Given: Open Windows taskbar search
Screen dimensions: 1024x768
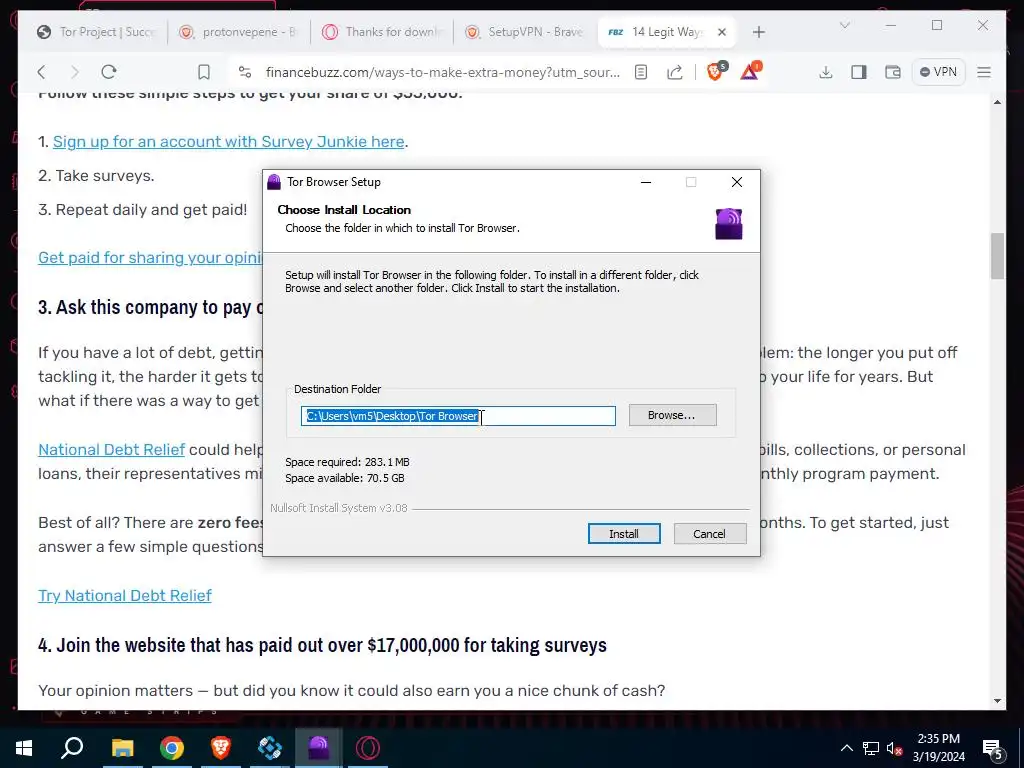Looking at the screenshot, I should click(x=72, y=748).
